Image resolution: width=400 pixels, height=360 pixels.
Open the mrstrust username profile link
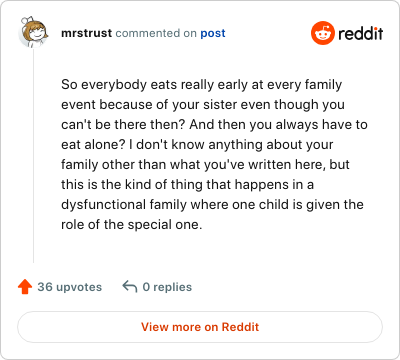(86, 33)
